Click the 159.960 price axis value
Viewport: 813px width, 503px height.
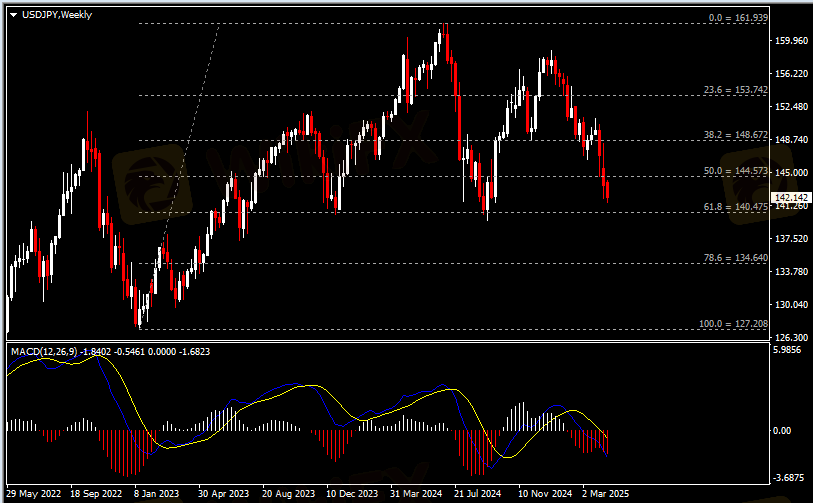point(791,40)
